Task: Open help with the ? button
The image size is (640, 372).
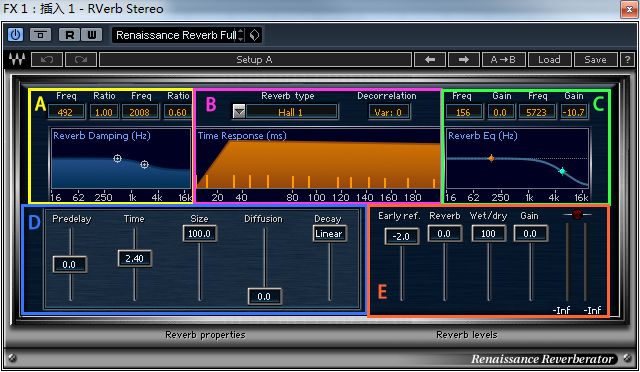Action: pyautogui.click(x=627, y=60)
